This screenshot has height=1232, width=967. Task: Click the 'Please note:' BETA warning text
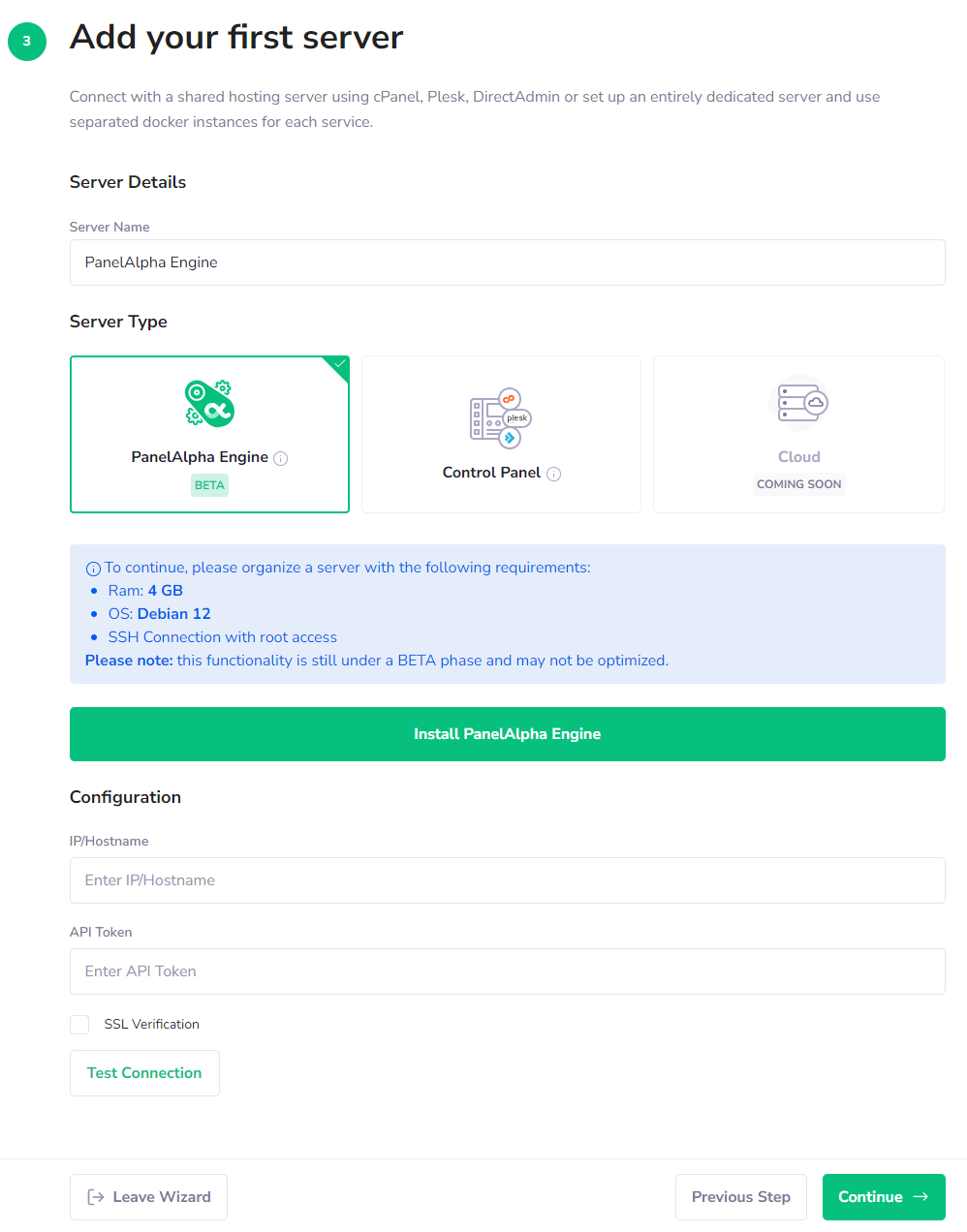[x=377, y=661]
